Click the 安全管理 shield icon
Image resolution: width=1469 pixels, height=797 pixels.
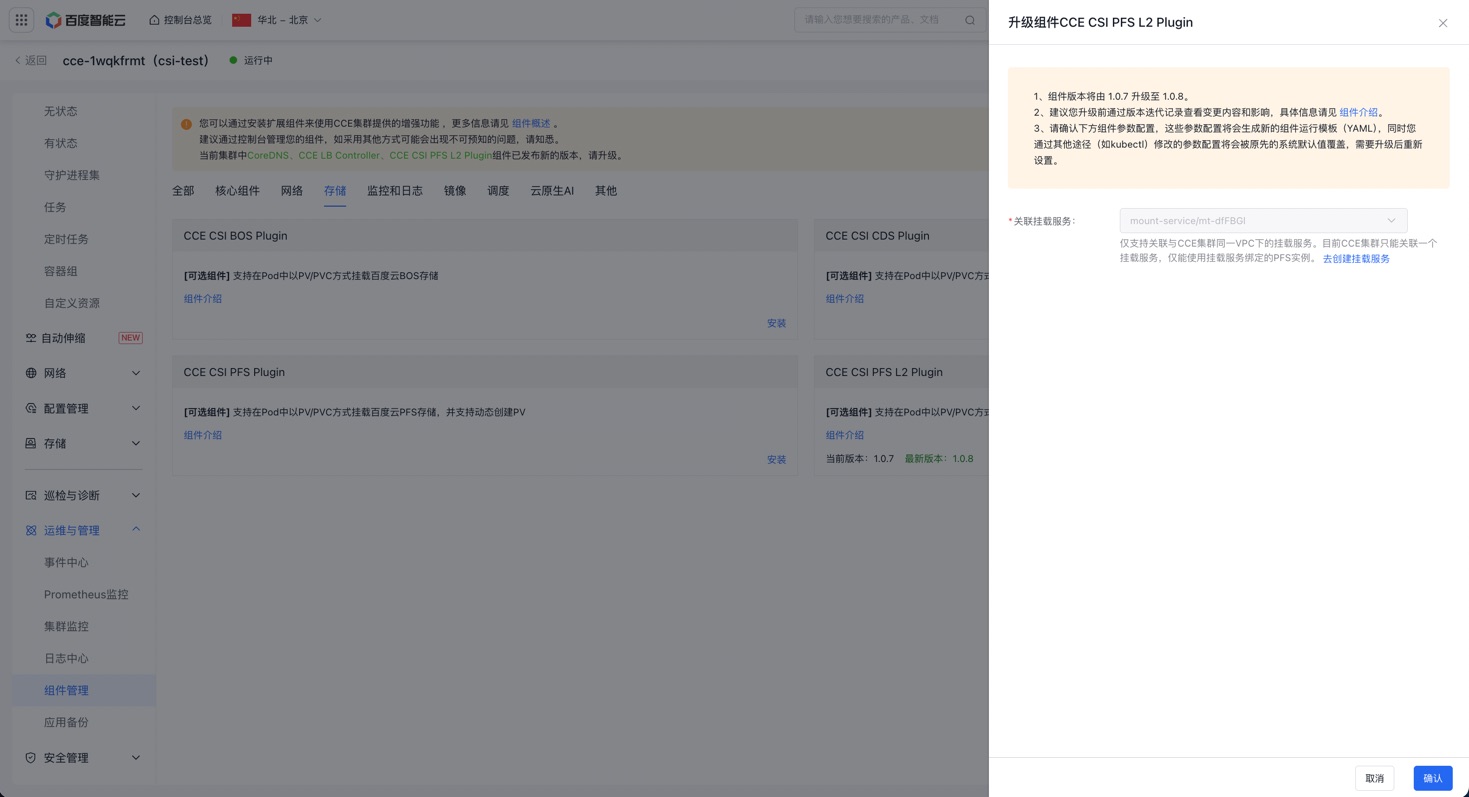[31, 758]
